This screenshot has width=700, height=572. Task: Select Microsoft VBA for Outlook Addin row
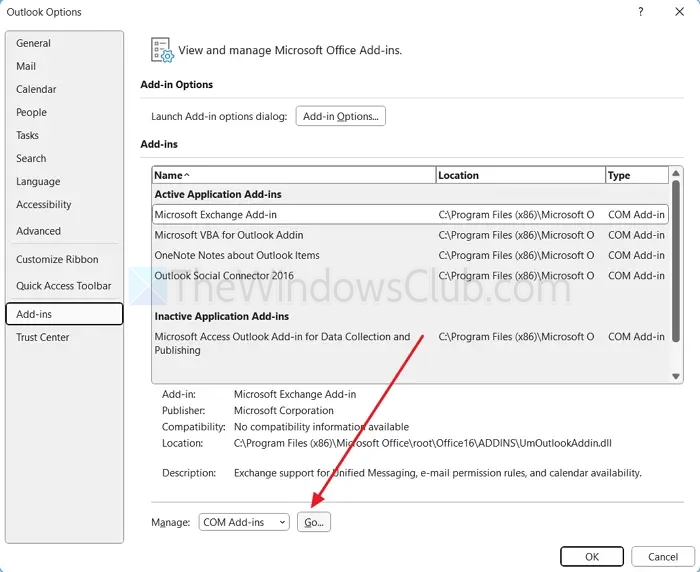(410, 235)
